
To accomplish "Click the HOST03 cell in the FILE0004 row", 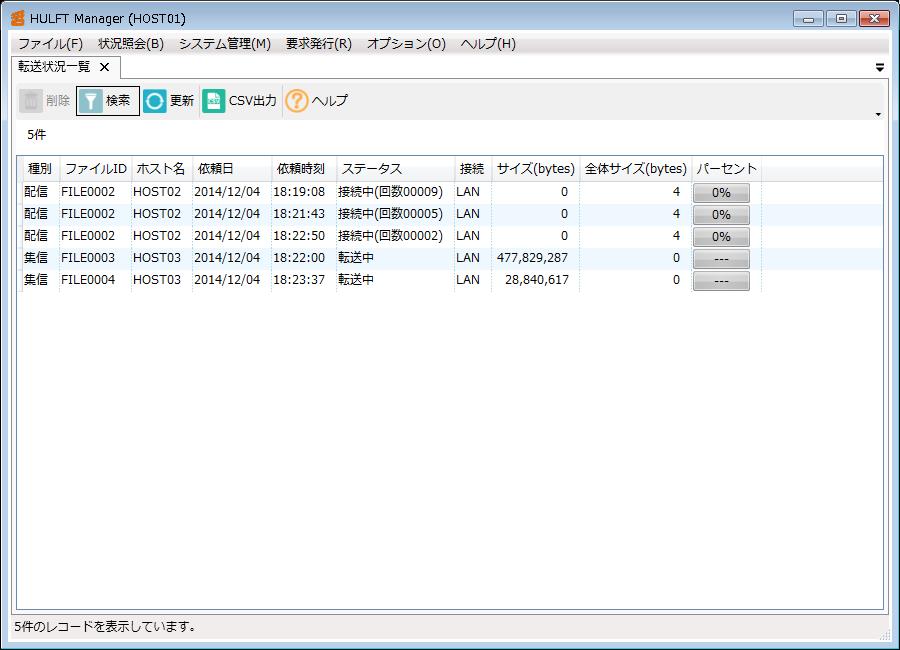I will [157, 280].
